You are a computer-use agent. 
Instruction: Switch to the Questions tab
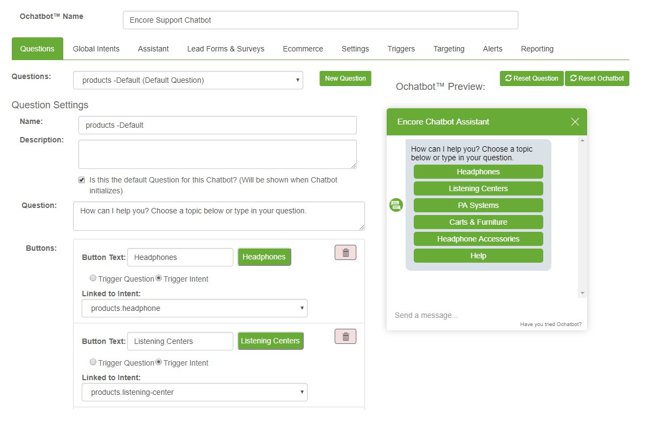tap(37, 49)
